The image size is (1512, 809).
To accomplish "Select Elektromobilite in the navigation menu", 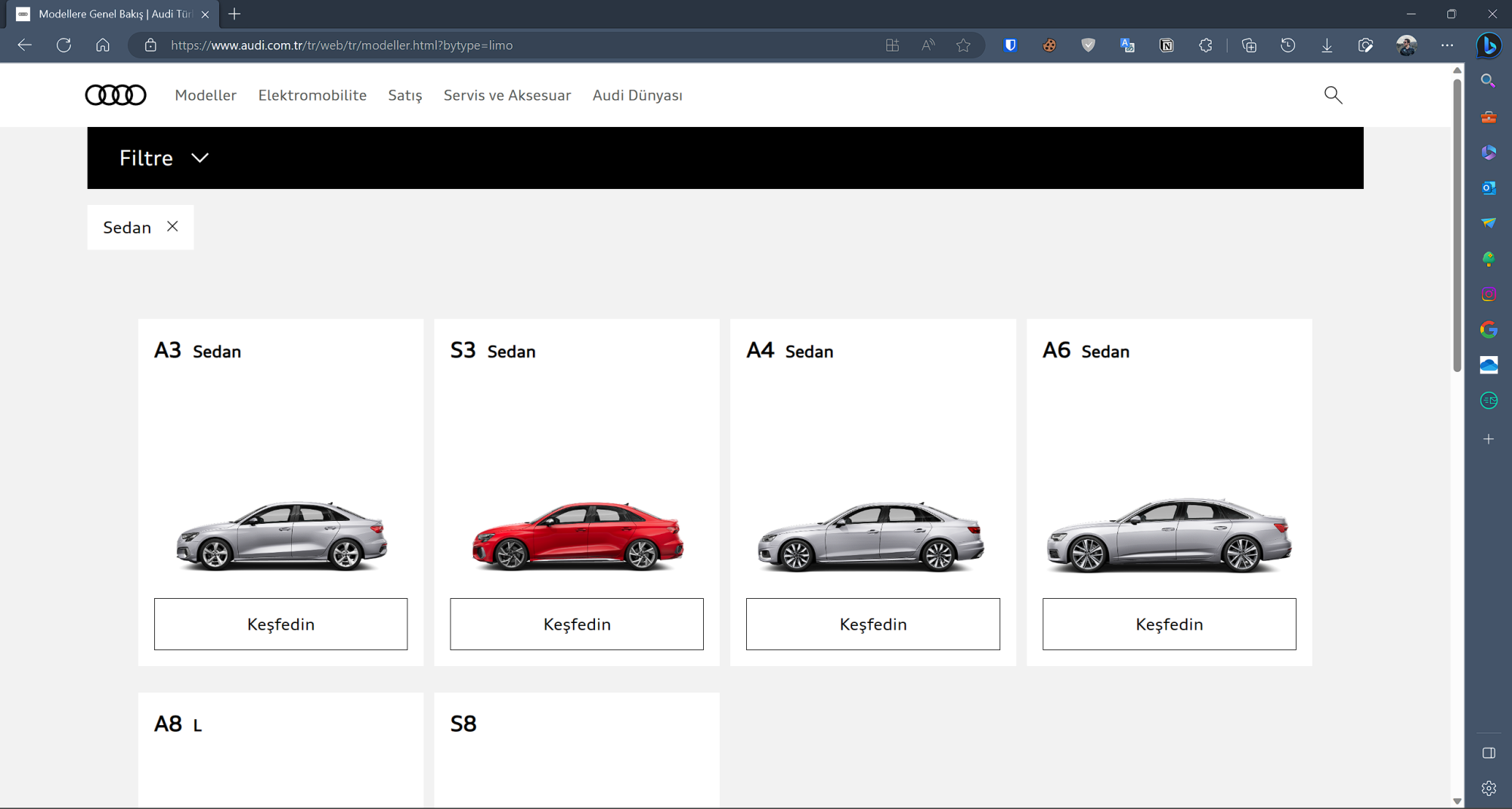I will point(312,95).
